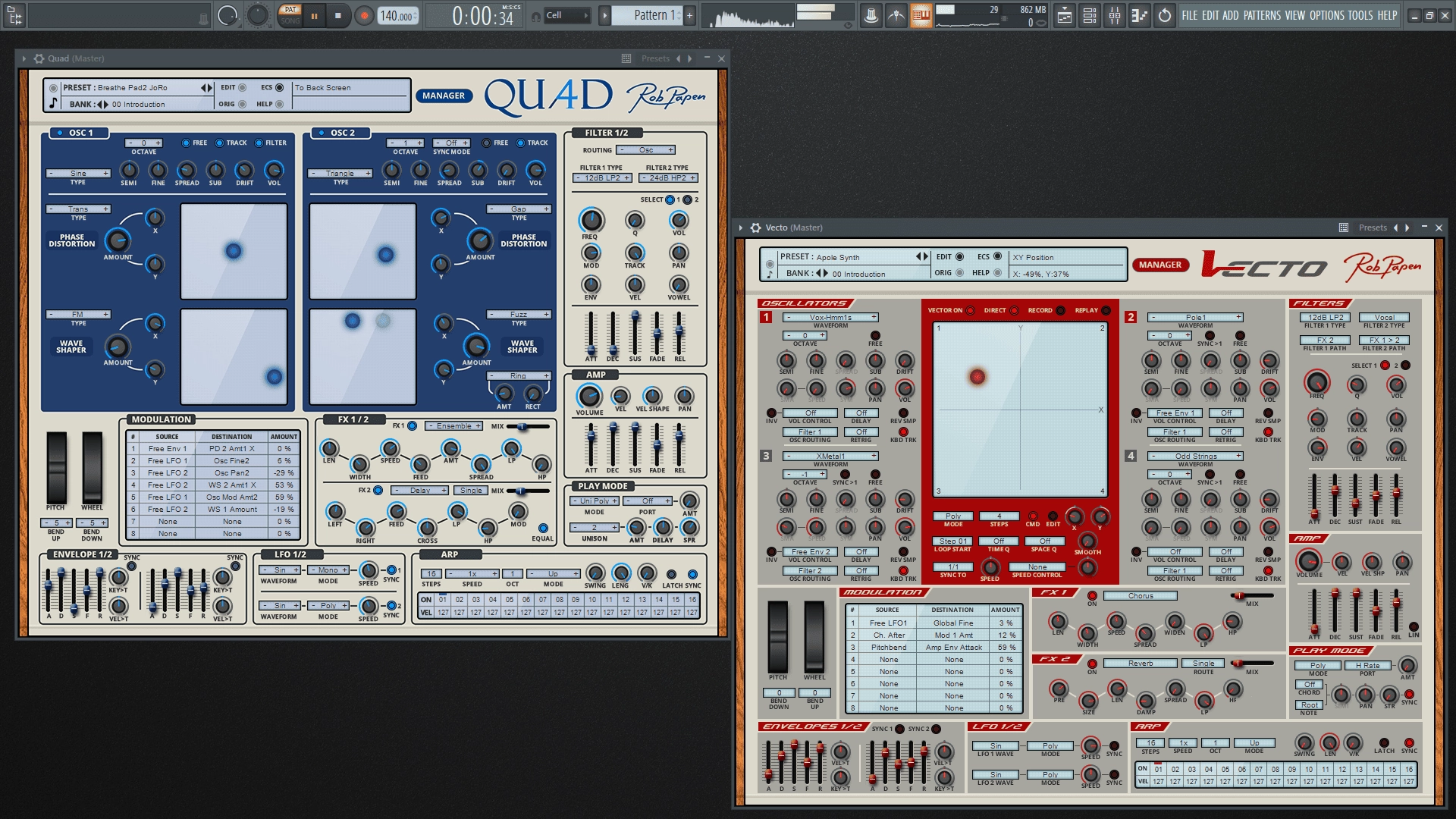
Task: Open the Vecto MANAGER
Action: pos(1159,265)
